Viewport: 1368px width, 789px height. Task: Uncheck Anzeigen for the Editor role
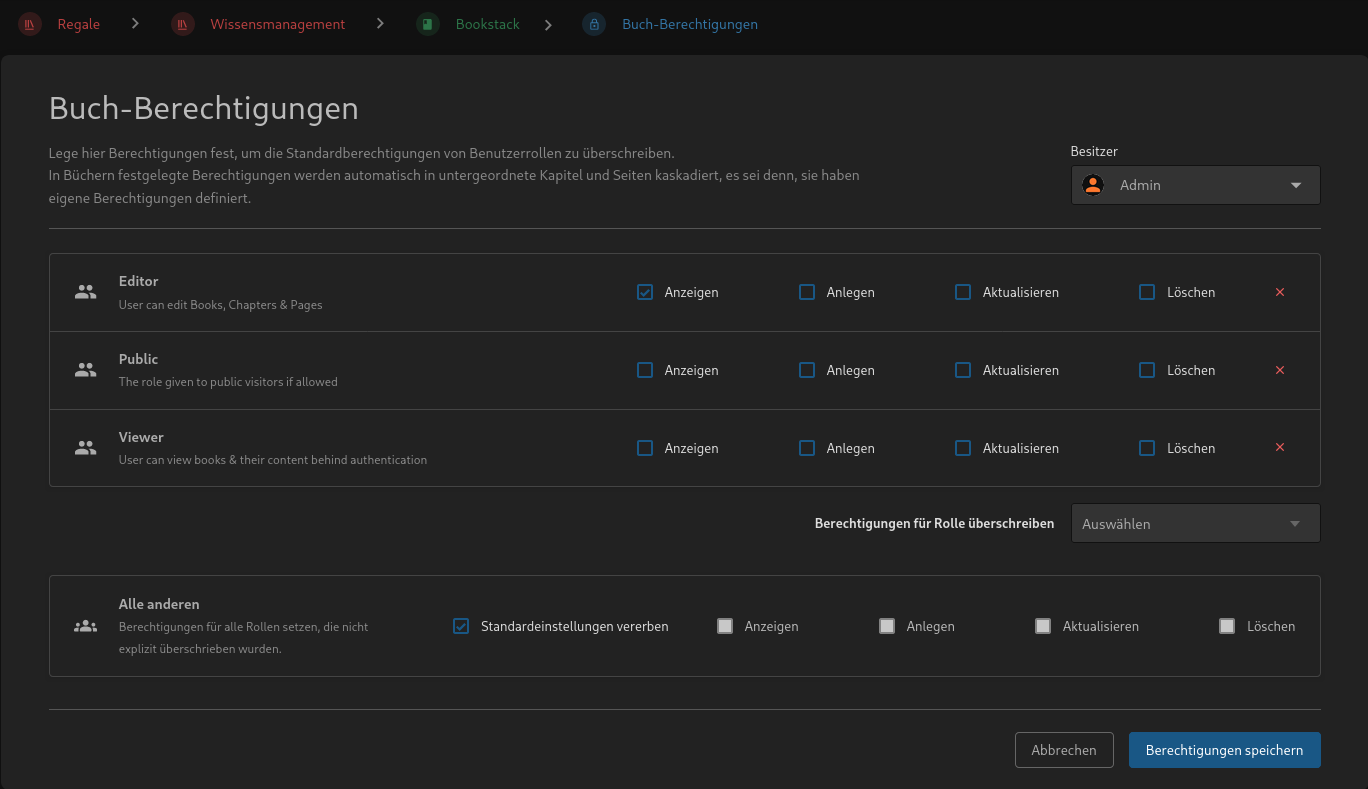click(x=645, y=292)
